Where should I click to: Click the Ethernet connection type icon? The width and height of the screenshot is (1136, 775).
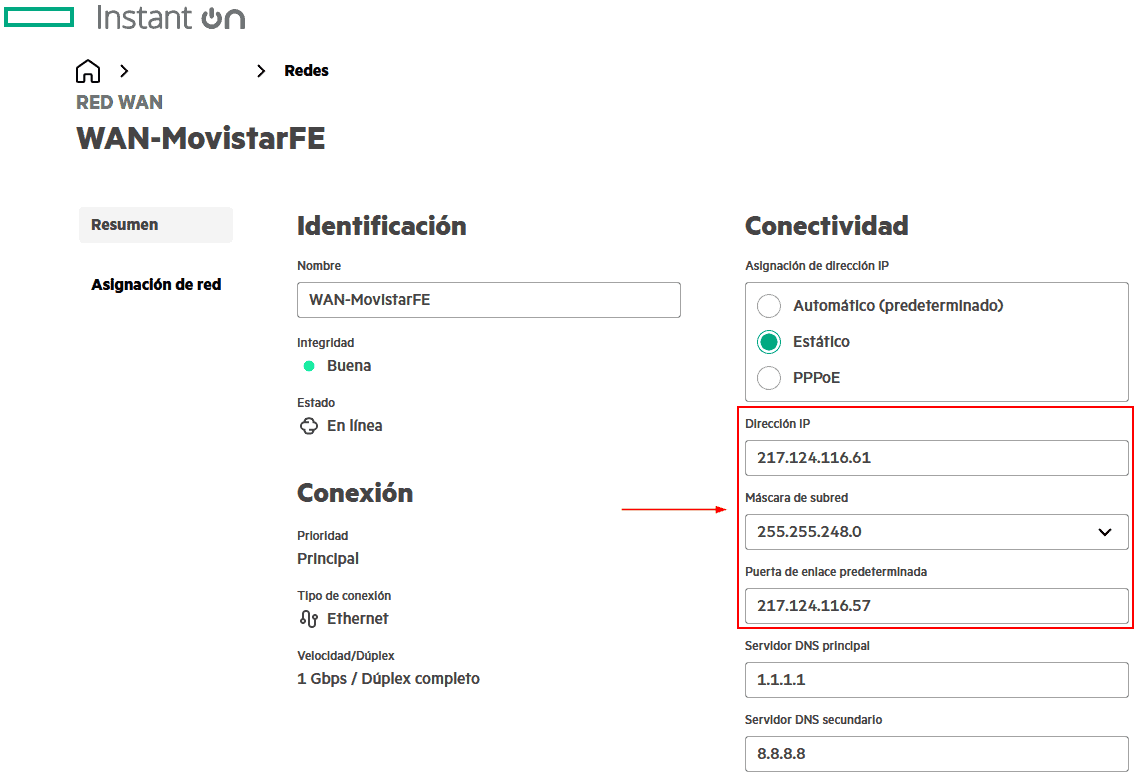click(309, 619)
